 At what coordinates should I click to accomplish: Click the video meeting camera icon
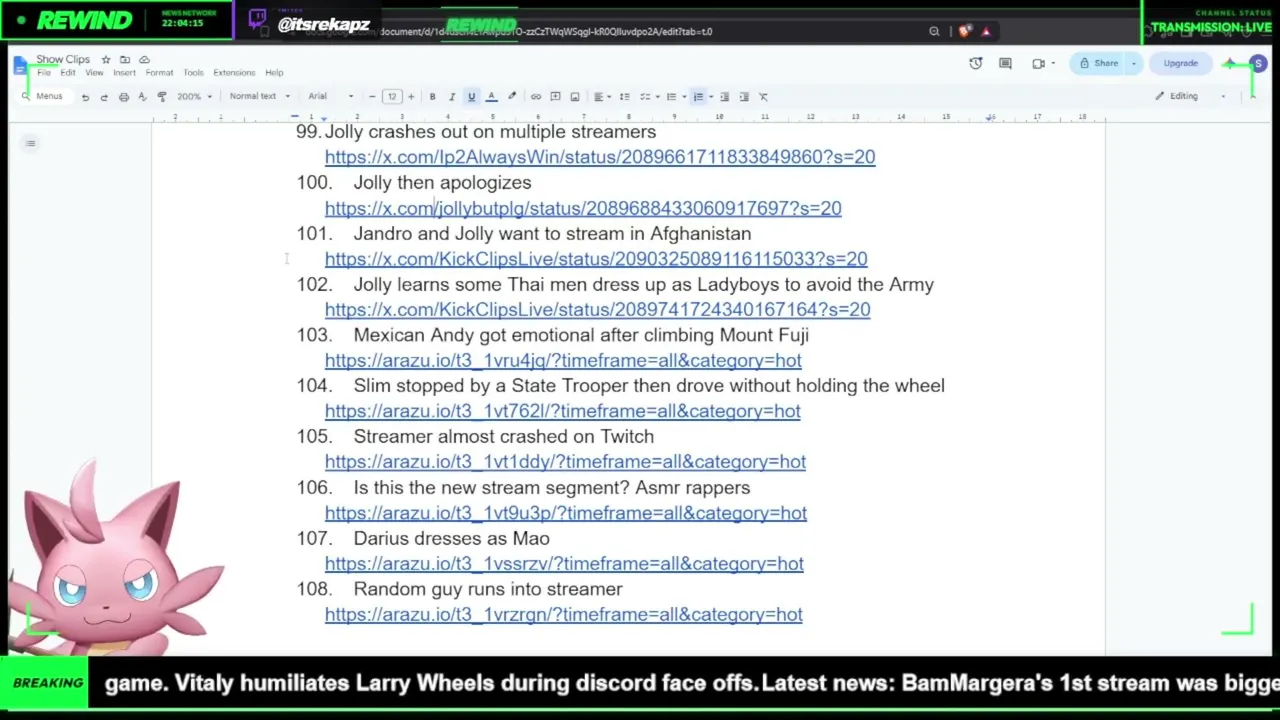click(1039, 64)
